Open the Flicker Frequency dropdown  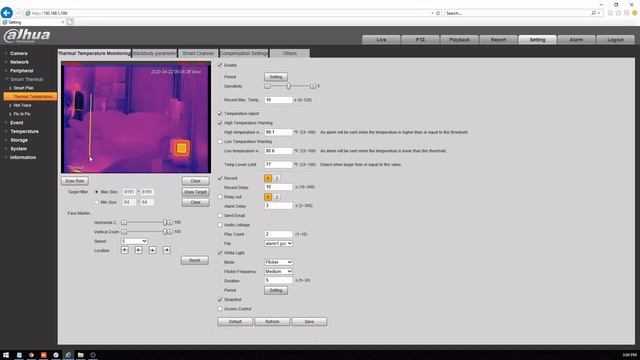coord(278,271)
